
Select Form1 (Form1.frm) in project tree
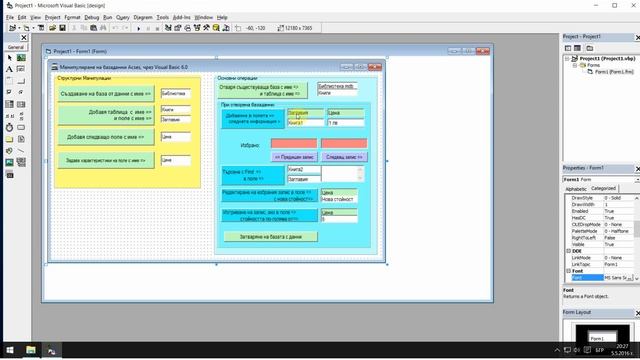click(614, 72)
